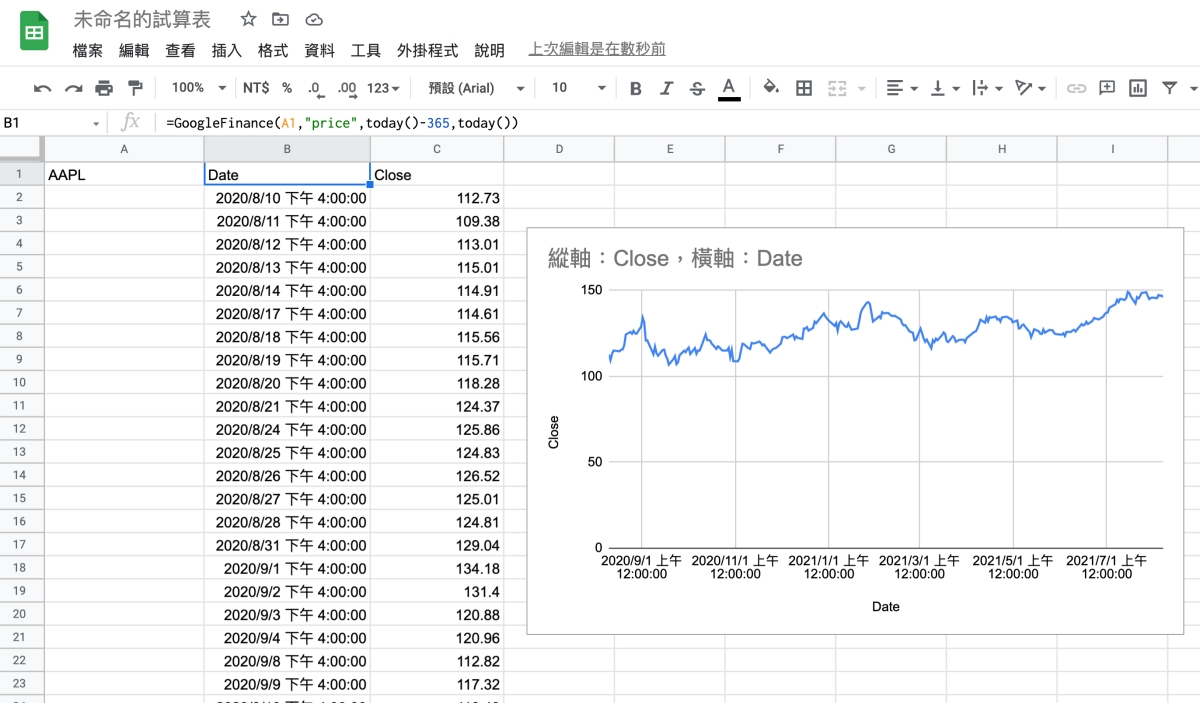Open the borders grid icon
This screenshot has height=703, width=1200.
click(x=804, y=88)
